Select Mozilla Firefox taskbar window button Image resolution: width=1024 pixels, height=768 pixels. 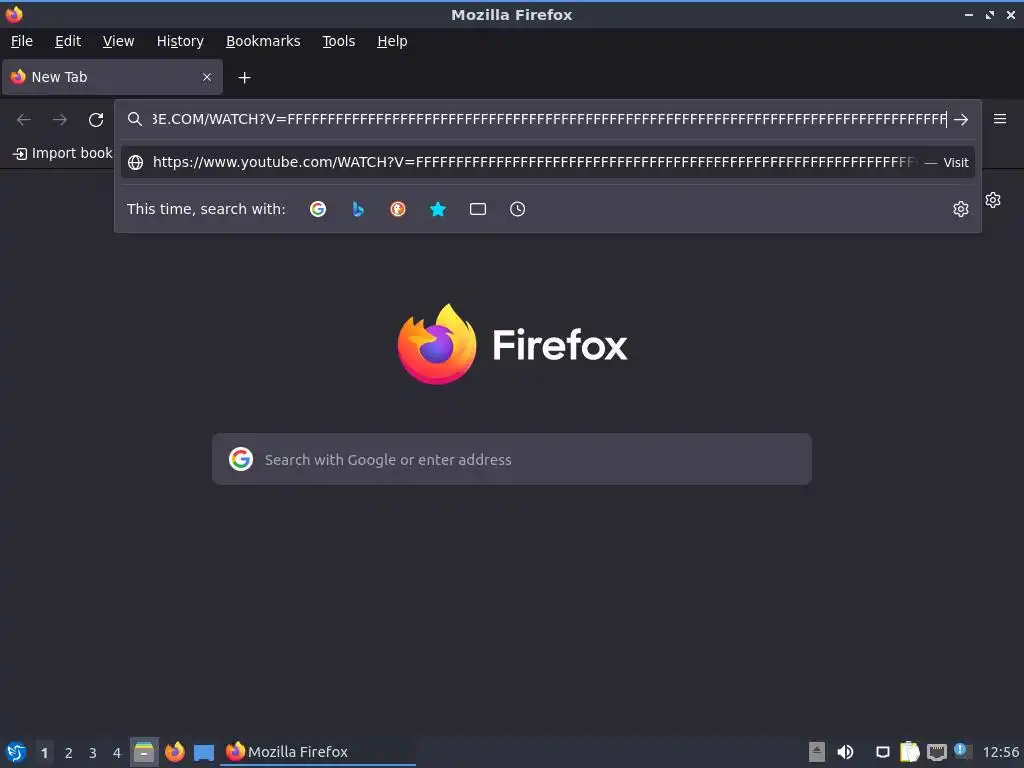(x=318, y=752)
